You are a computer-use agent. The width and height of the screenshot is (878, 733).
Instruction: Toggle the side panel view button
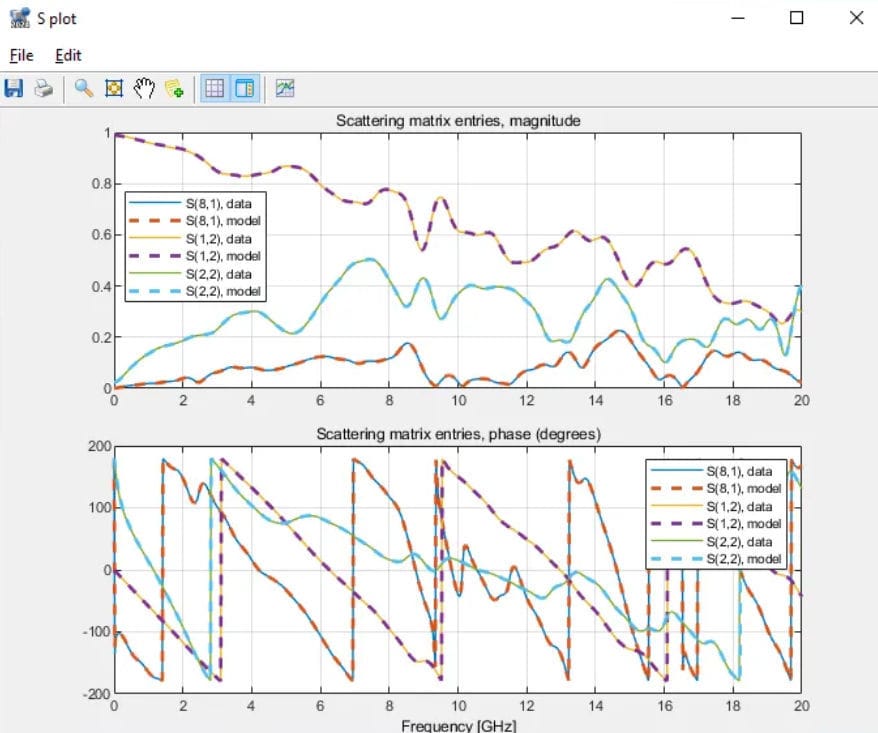(x=243, y=88)
